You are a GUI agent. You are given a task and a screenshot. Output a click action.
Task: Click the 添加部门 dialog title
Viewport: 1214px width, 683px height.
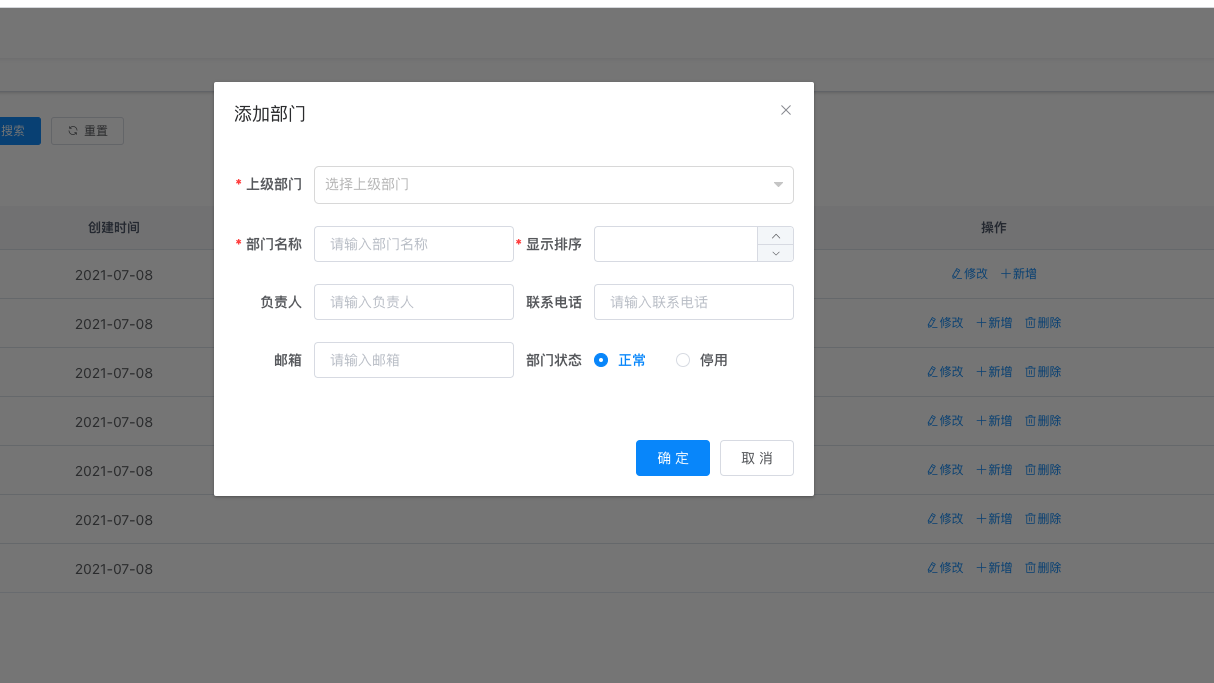(x=270, y=114)
